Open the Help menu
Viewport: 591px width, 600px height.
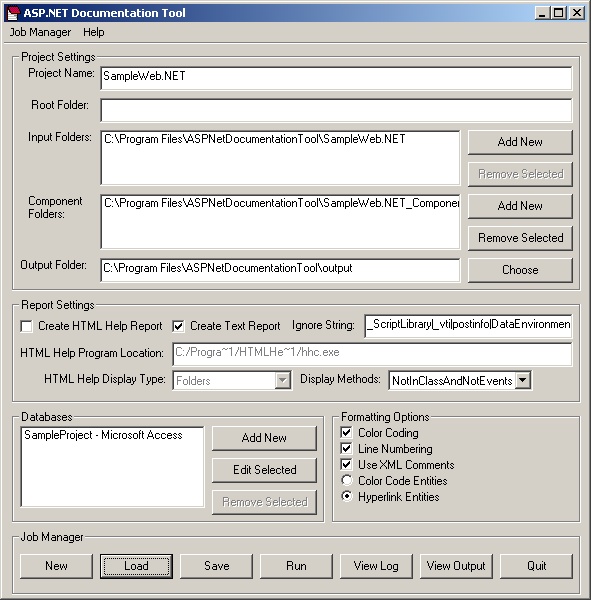click(94, 32)
